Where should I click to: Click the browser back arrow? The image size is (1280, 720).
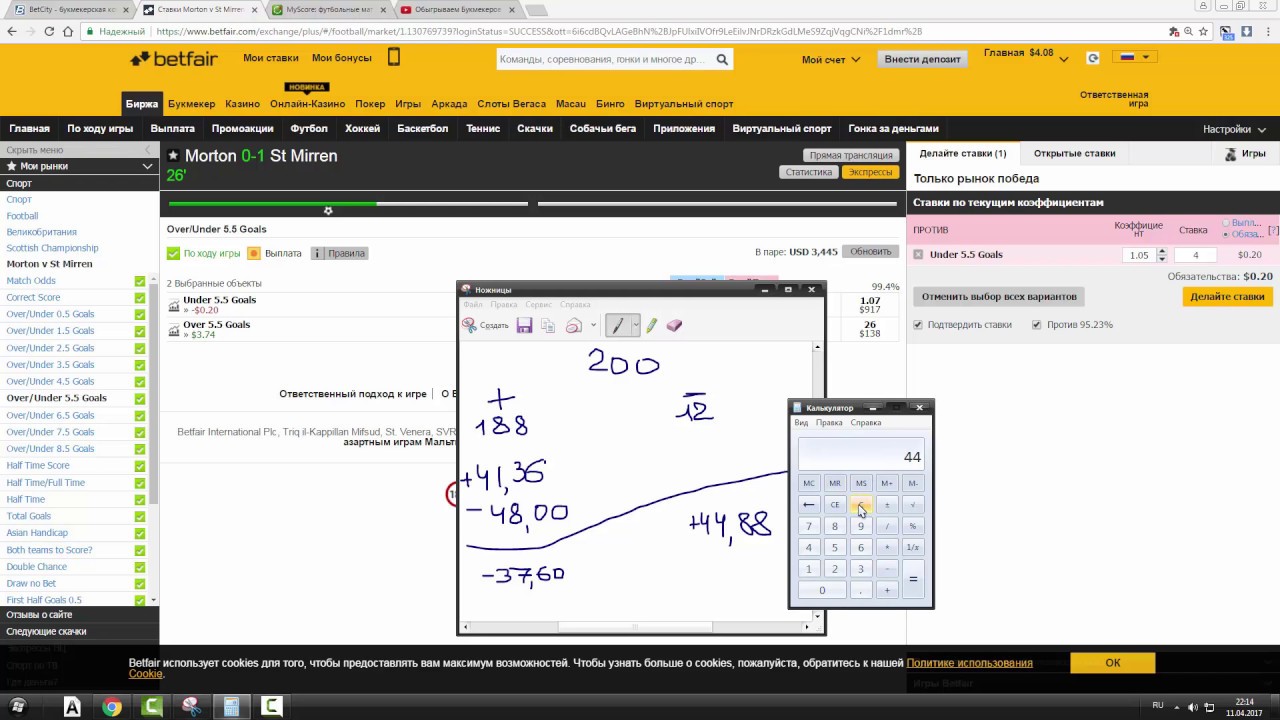tap(12, 32)
